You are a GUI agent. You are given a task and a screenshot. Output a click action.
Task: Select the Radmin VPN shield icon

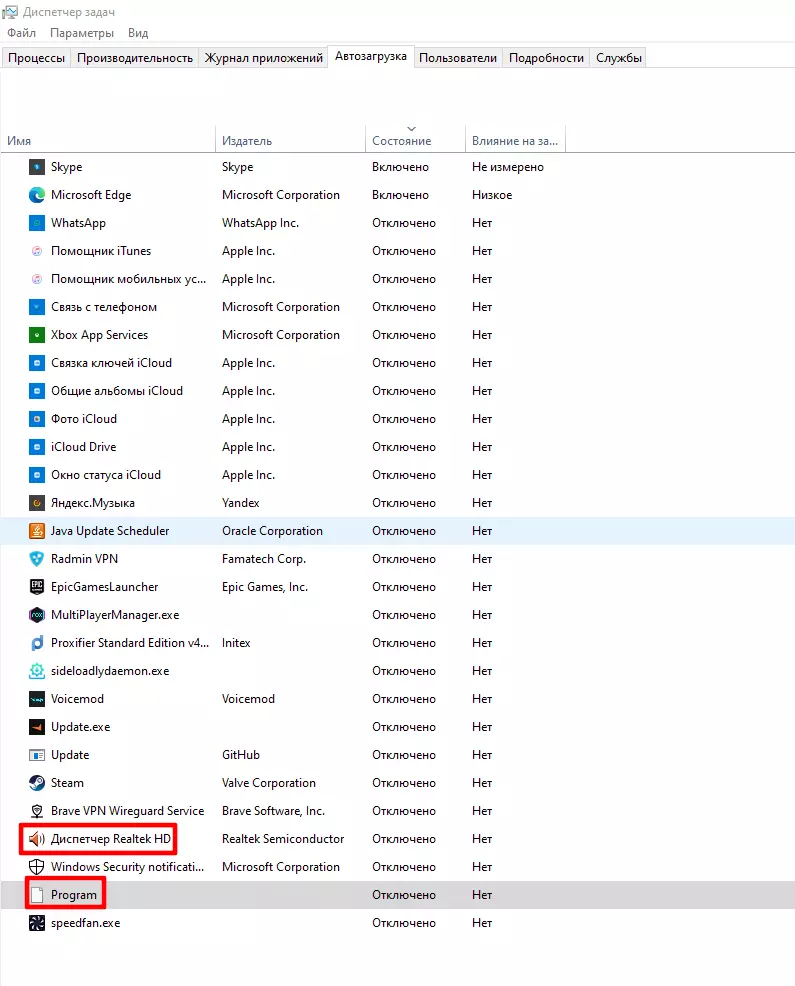36,559
